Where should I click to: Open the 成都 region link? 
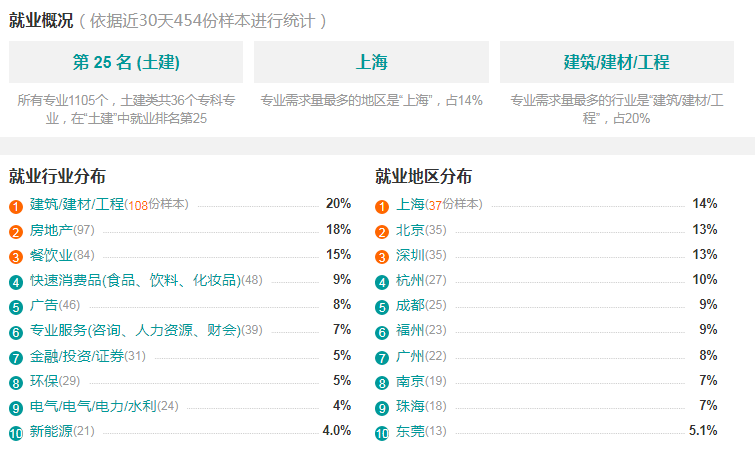[410, 305]
